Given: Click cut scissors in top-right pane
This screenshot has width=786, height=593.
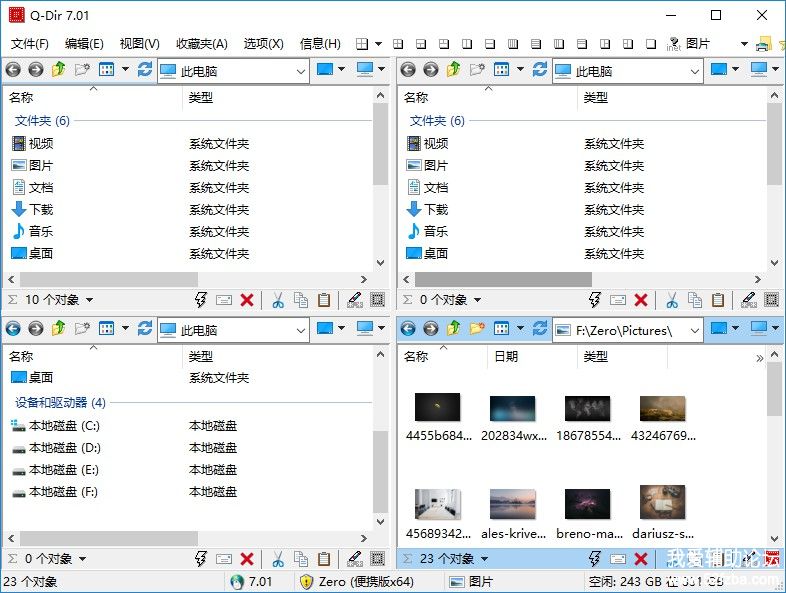Looking at the screenshot, I should coord(672,300).
